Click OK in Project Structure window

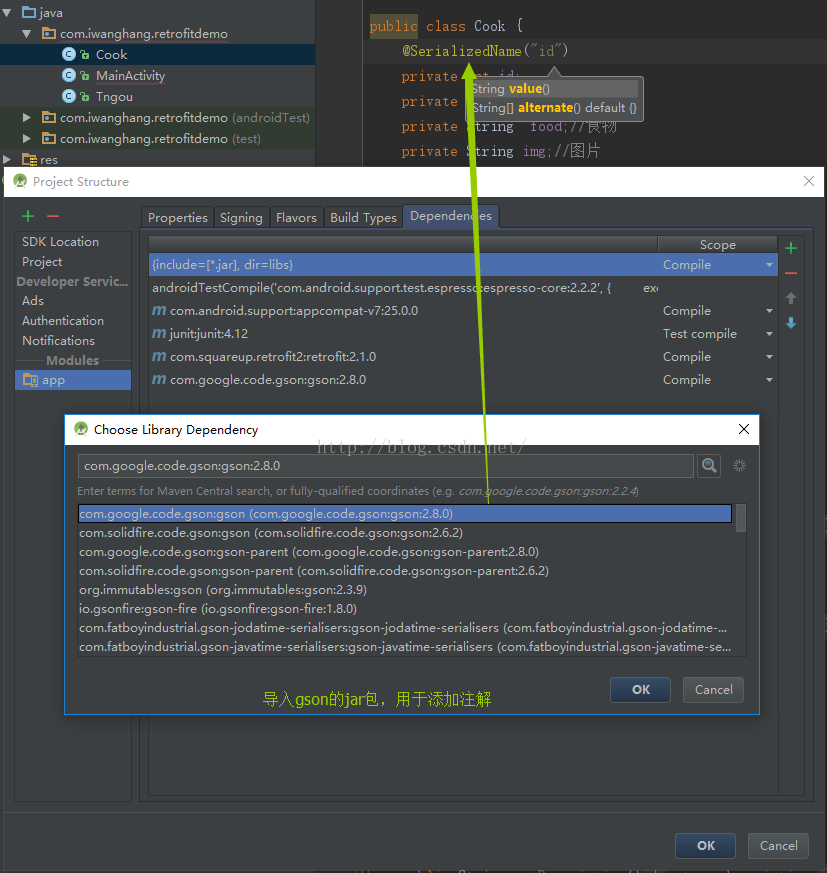pos(706,846)
